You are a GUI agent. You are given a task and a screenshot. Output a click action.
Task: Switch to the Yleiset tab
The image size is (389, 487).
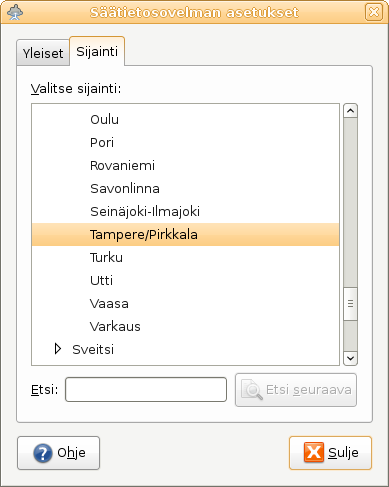[x=43, y=53]
